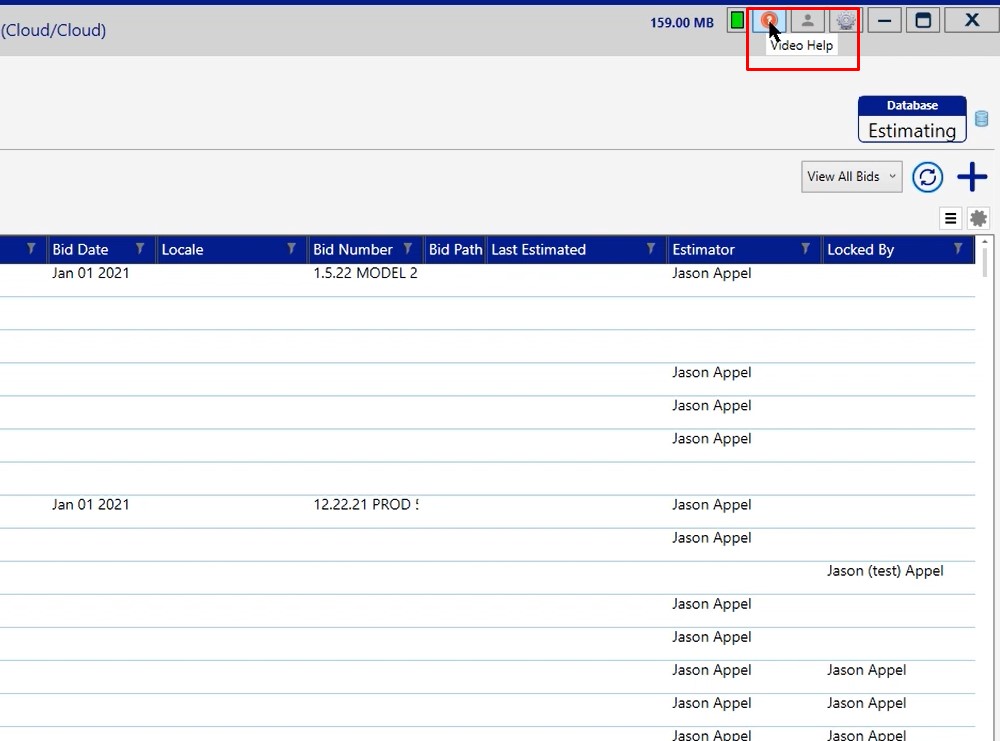This screenshot has height=741, width=1000.
Task: Select the row locked by Jason (test) Appel
Action: (x=885, y=571)
